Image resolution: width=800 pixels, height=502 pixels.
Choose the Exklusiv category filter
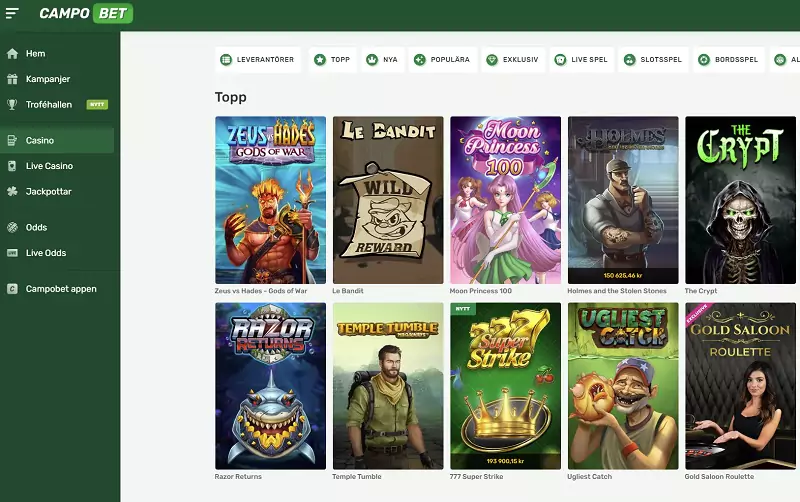(512, 60)
